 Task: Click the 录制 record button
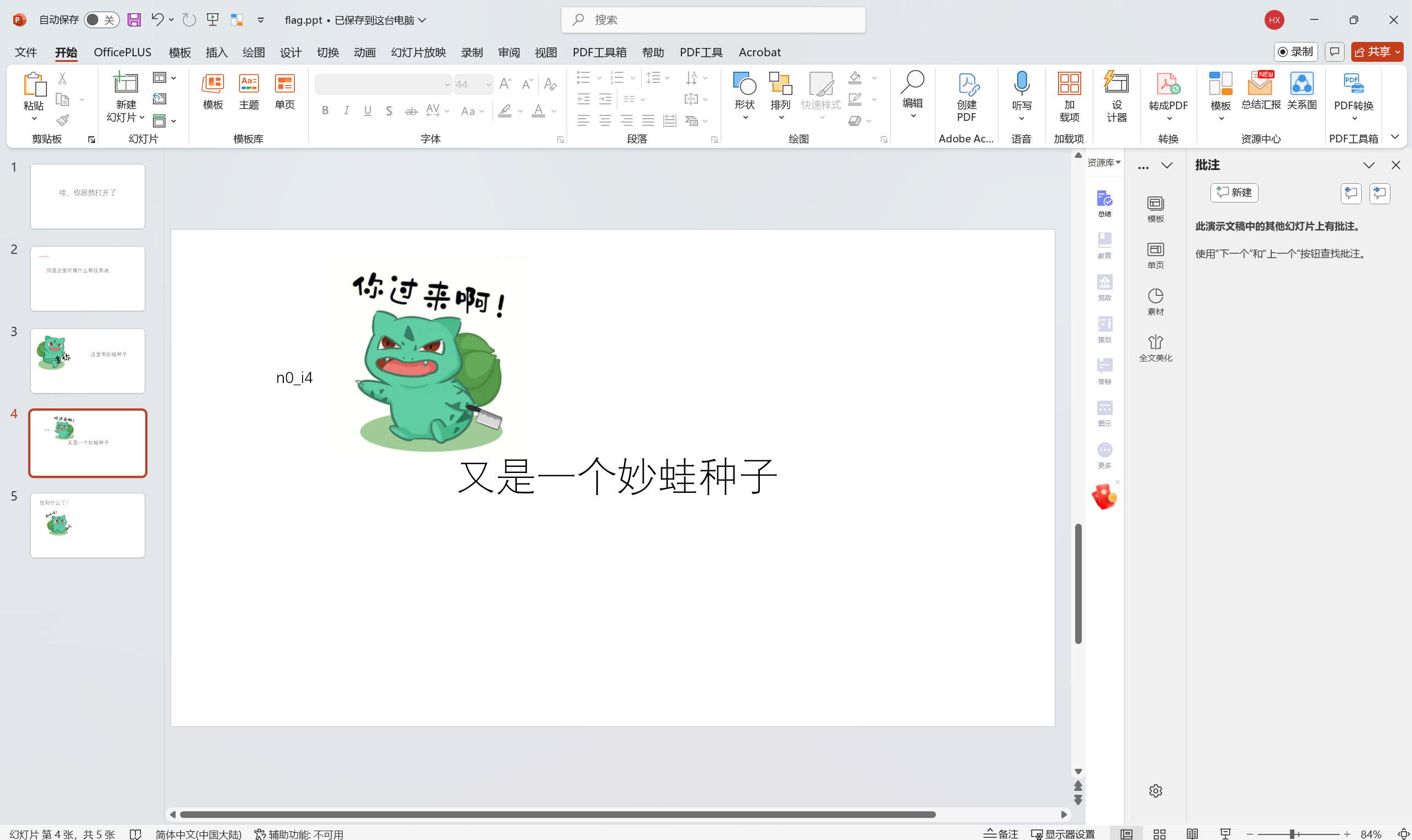pyautogui.click(x=1296, y=52)
